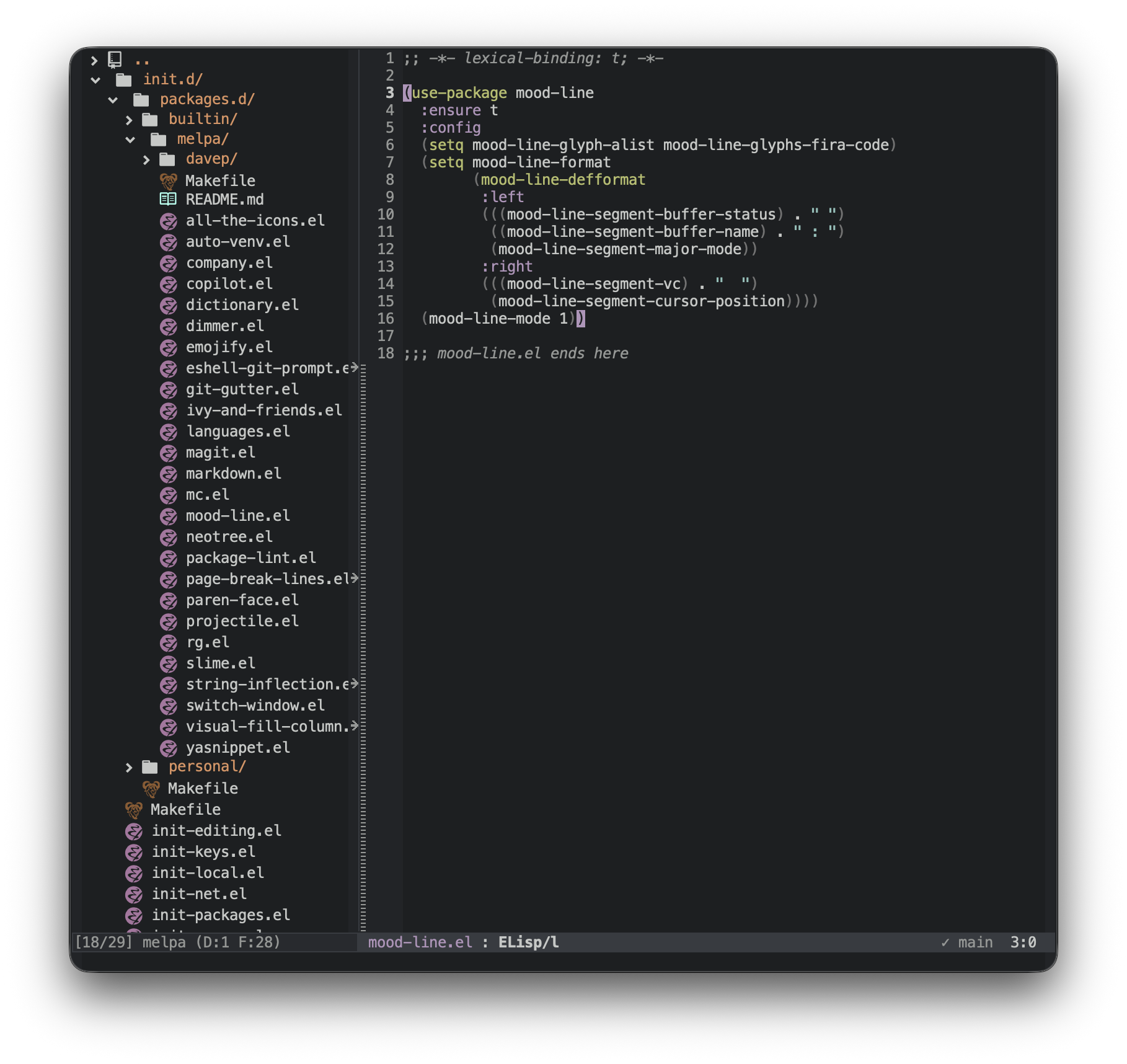Open visual-fill-column file in tree
The image size is (1127, 1064).
point(268,727)
